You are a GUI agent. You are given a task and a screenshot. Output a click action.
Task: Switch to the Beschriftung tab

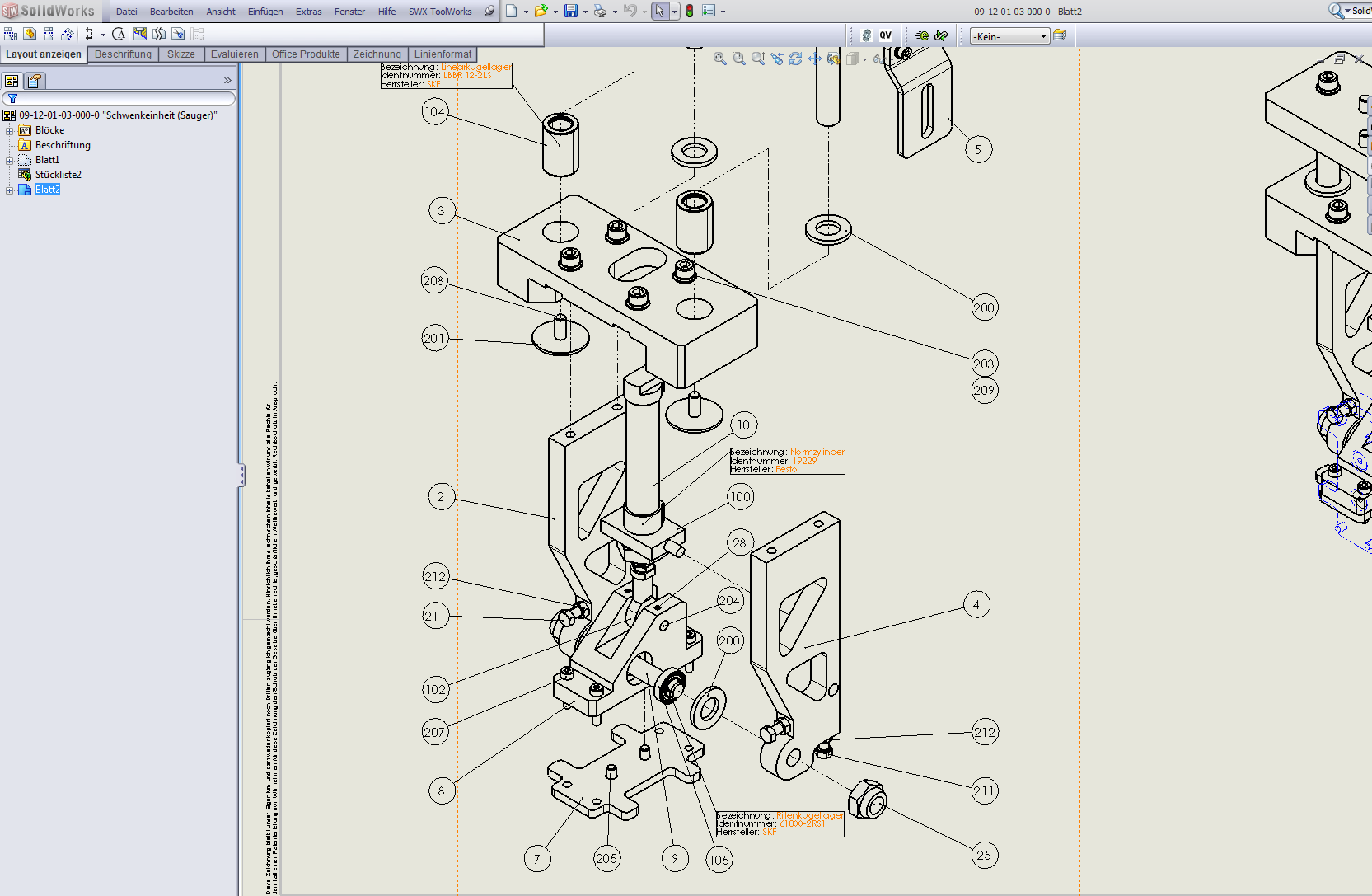[123, 54]
